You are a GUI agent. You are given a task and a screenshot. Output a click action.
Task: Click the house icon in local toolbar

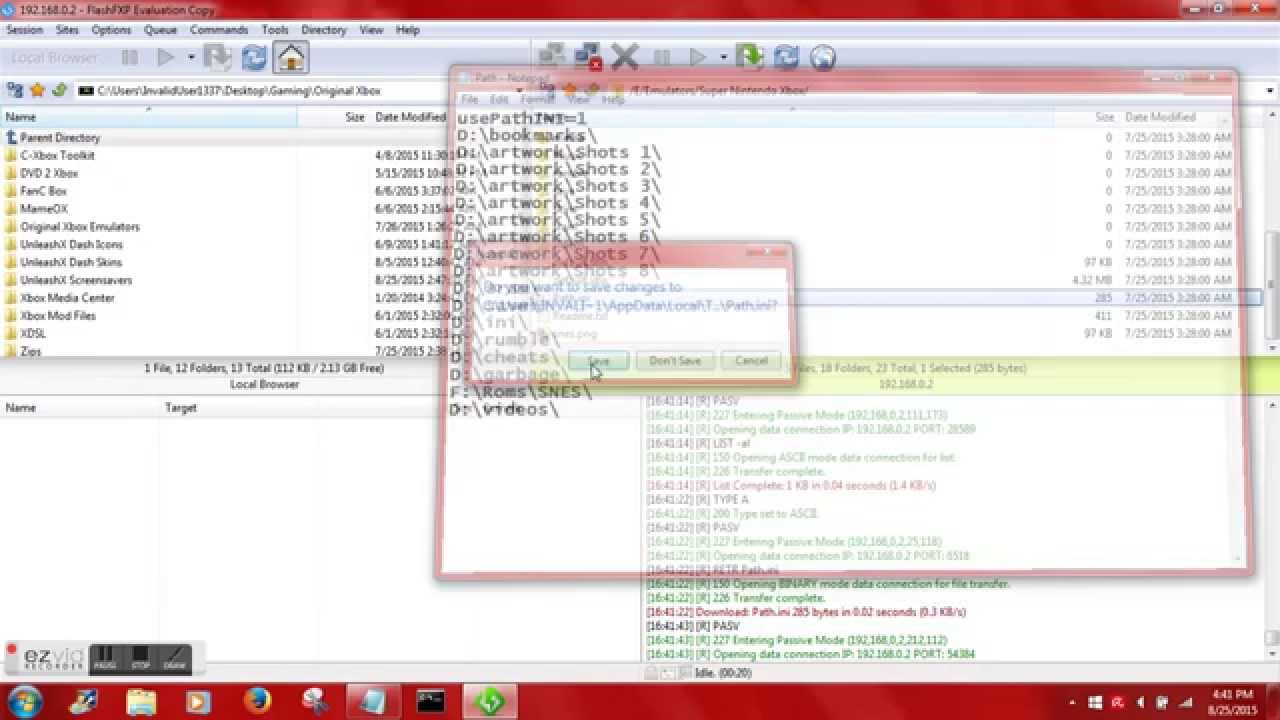[x=291, y=58]
